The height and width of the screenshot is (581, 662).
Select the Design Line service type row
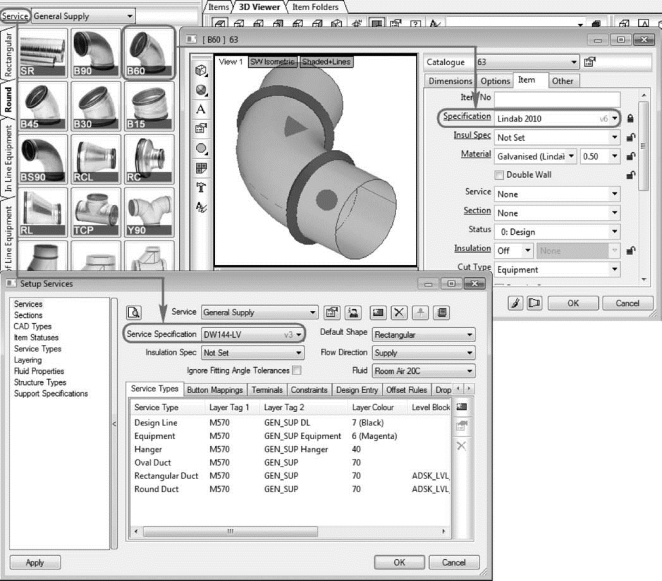tap(291, 423)
